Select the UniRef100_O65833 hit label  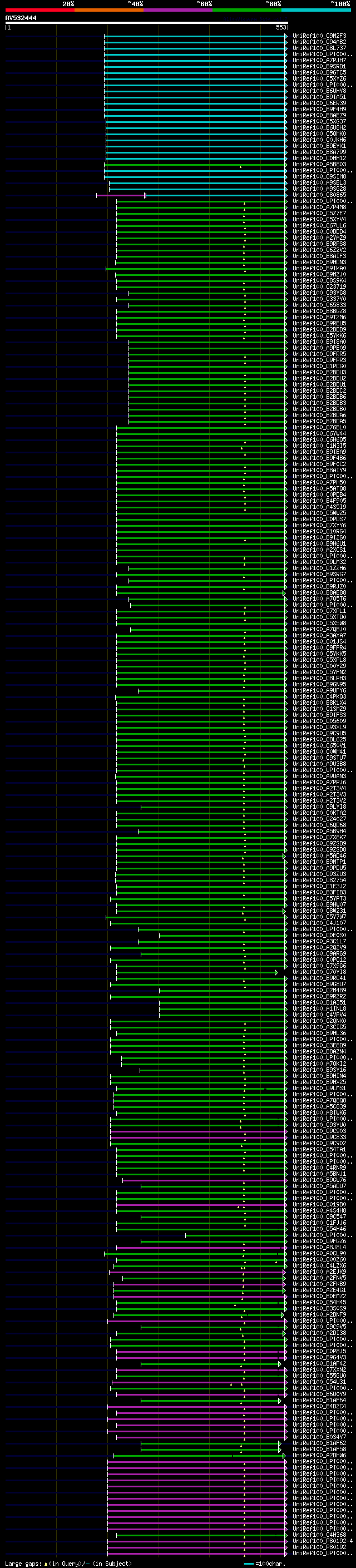click(319, 305)
